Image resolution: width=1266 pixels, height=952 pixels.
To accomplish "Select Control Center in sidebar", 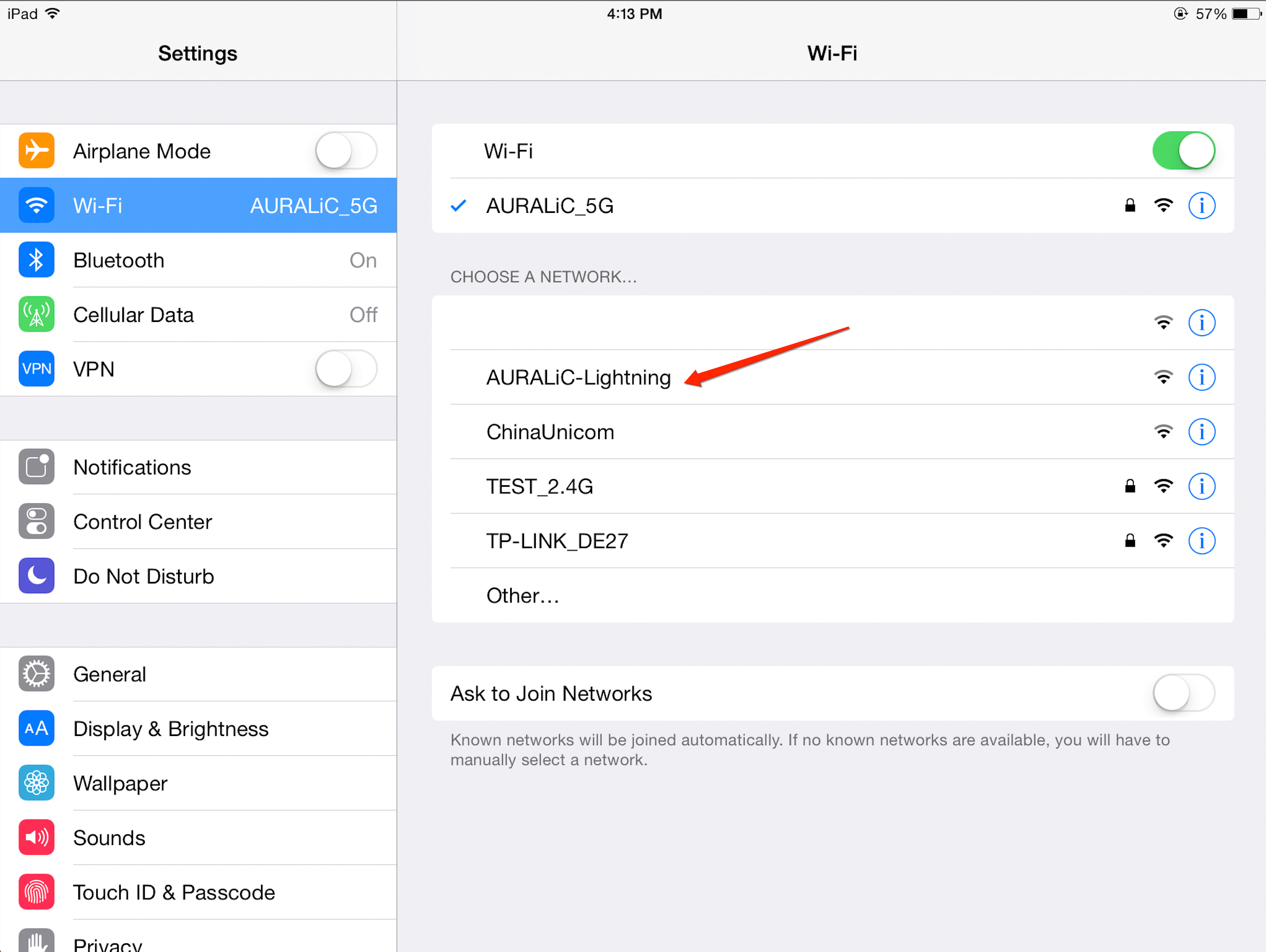I will tap(198, 522).
